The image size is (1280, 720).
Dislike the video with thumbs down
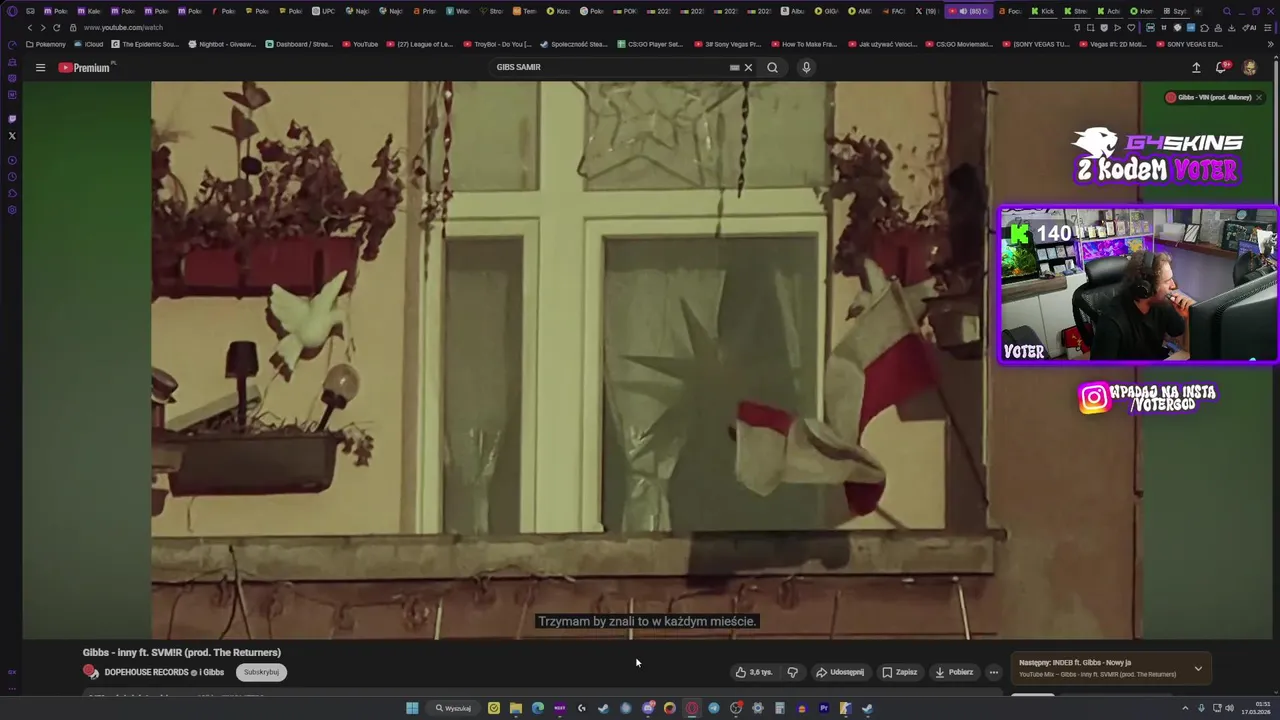click(x=792, y=672)
